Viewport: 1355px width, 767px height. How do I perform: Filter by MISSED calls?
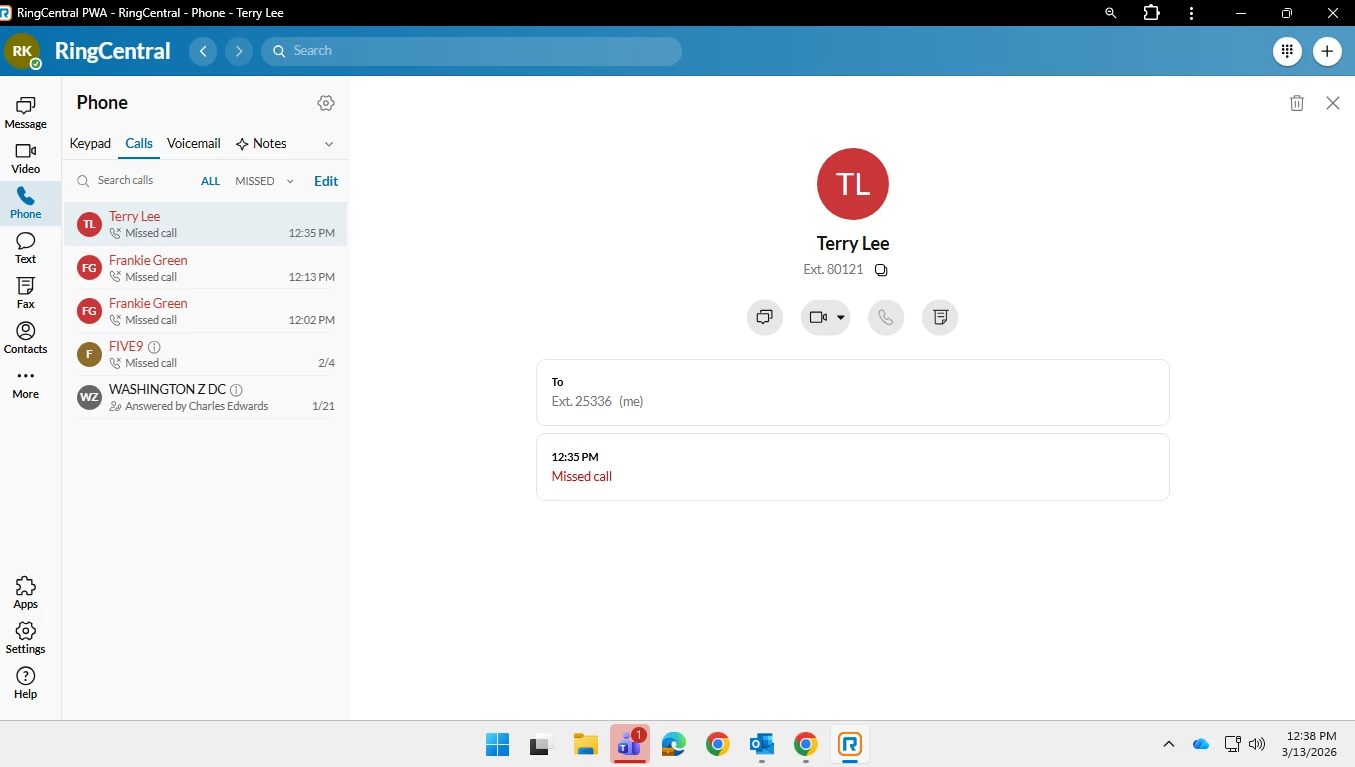click(255, 181)
